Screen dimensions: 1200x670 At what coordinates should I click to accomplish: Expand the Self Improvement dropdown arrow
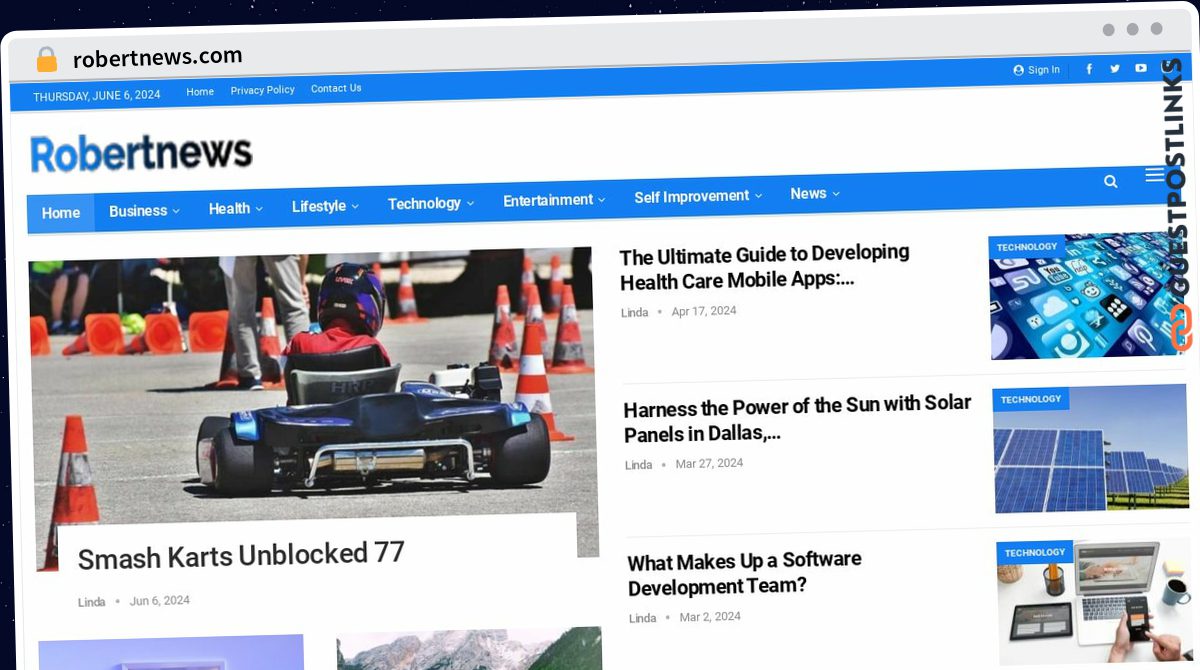[758, 196]
